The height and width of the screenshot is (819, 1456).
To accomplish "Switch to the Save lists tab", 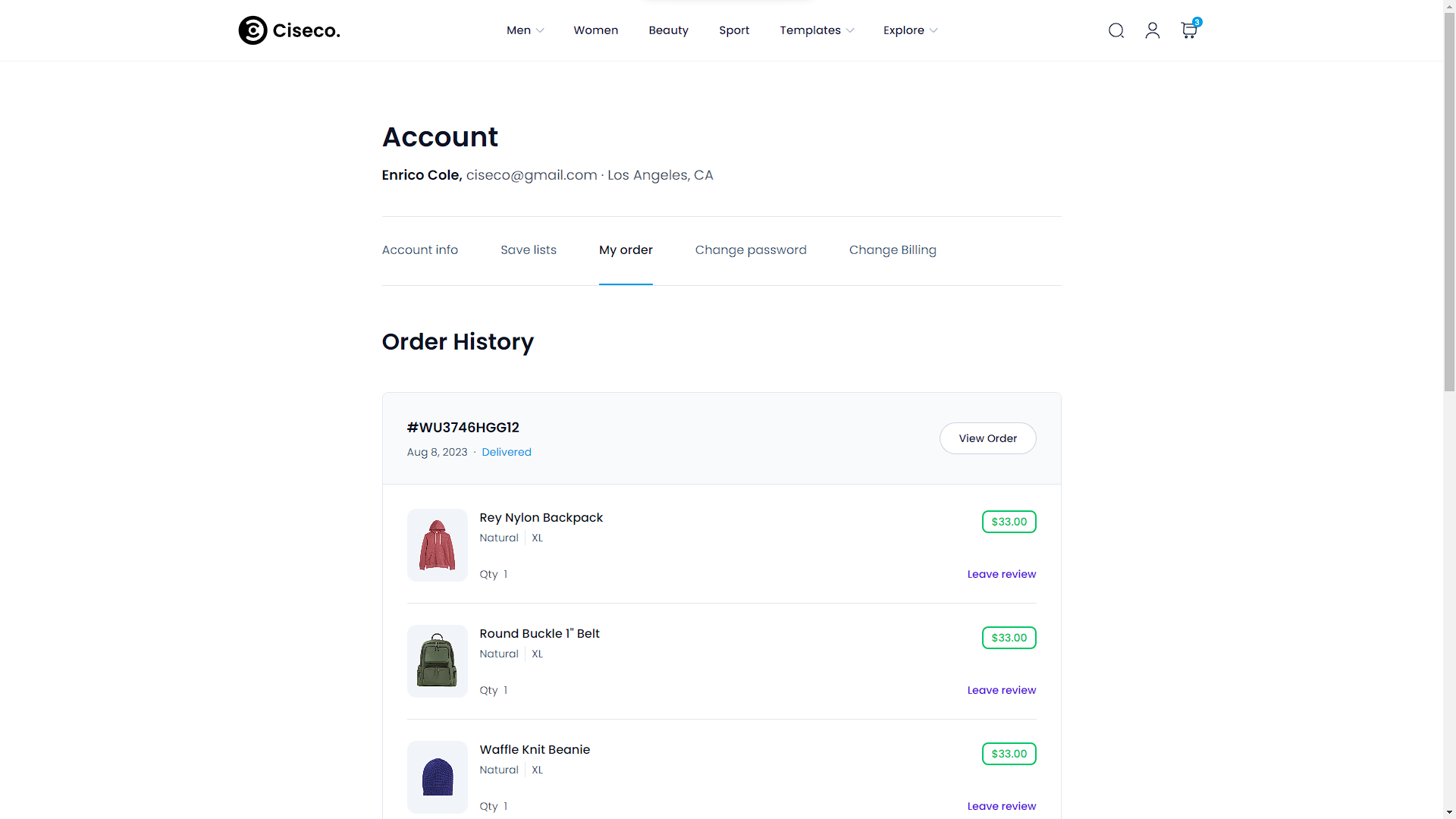I will [528, 250].
